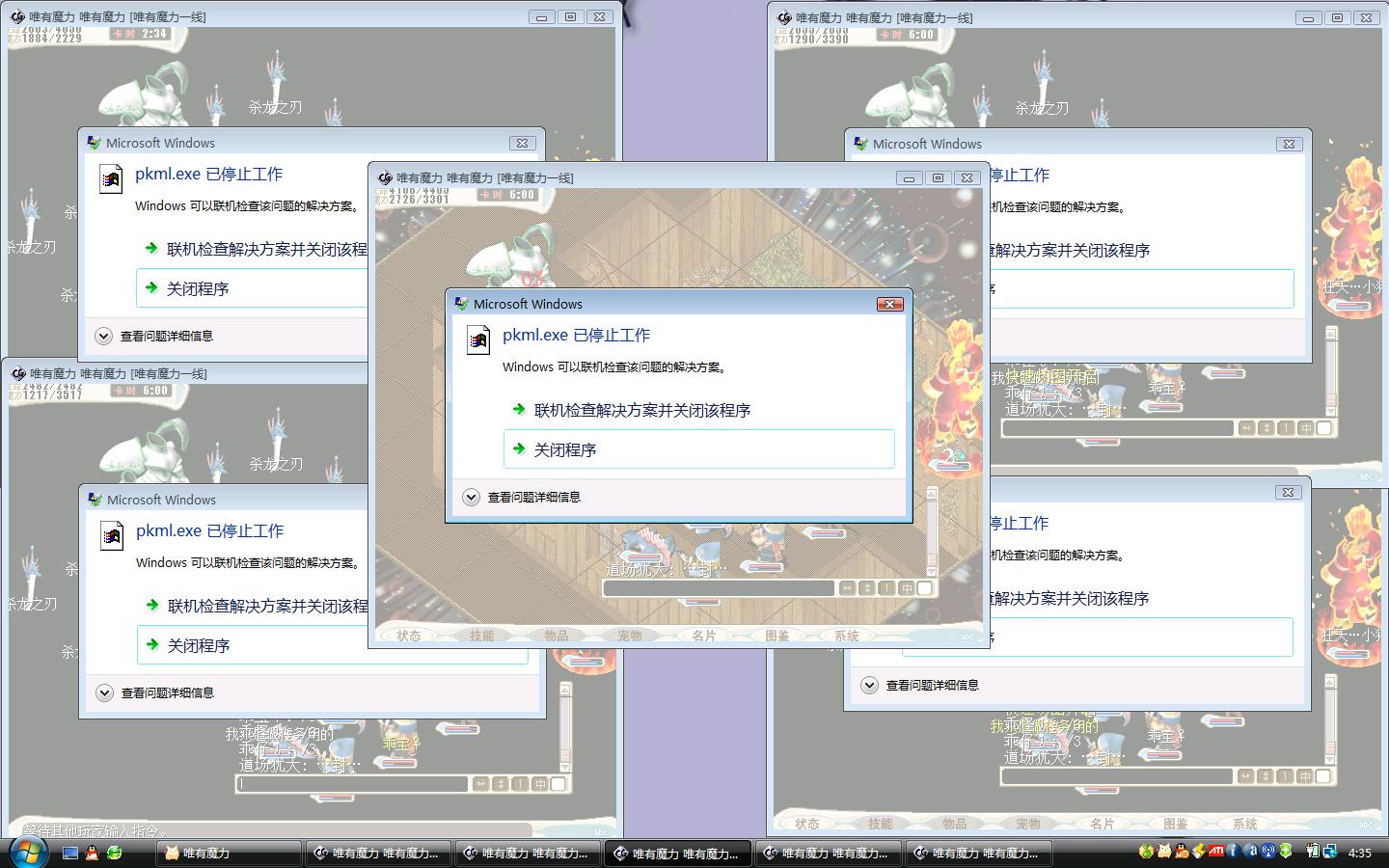The image size is (1389, 868).
Task: Click the 中 input-mode icon in bottom-left game window
Action: point(540,784)
